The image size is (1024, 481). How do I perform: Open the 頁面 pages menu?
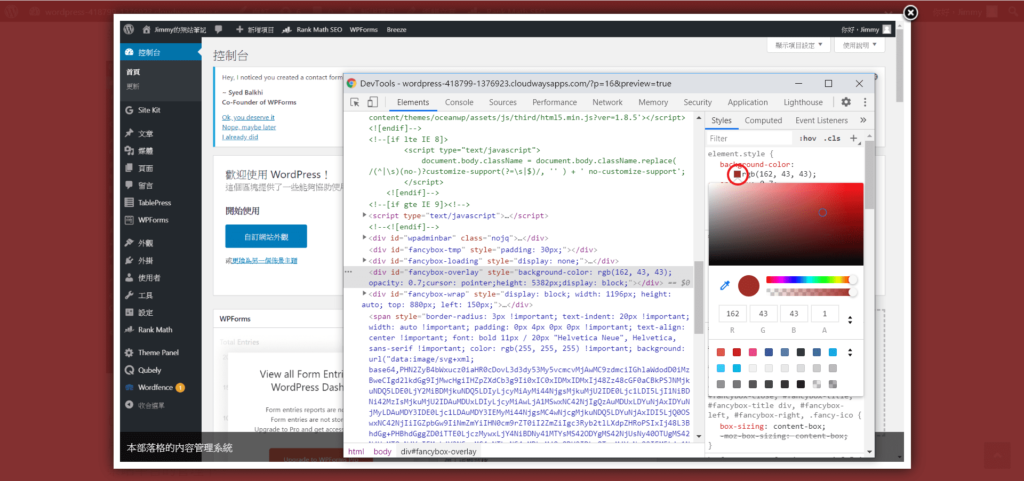145,168
